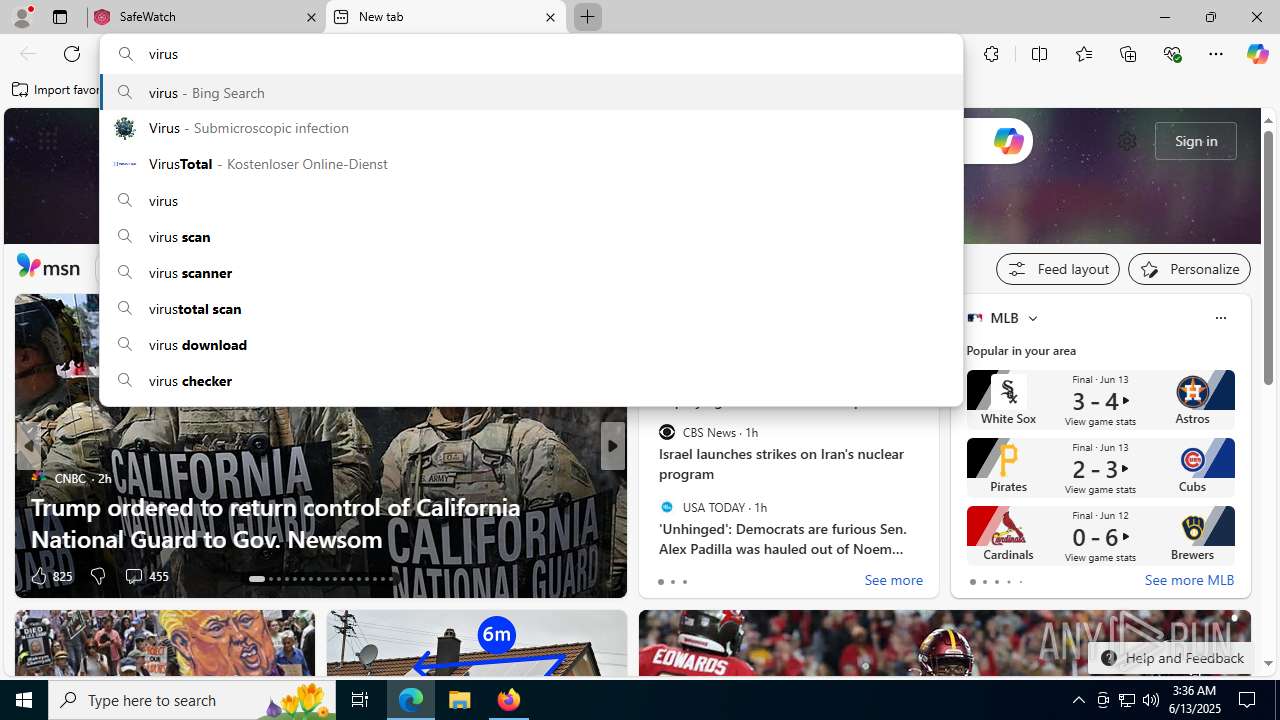Image resolution: width=1280 pixels, height=720 pixels.
Task: Pick the VirusTotal site suggestion
Action: point(531,164)
